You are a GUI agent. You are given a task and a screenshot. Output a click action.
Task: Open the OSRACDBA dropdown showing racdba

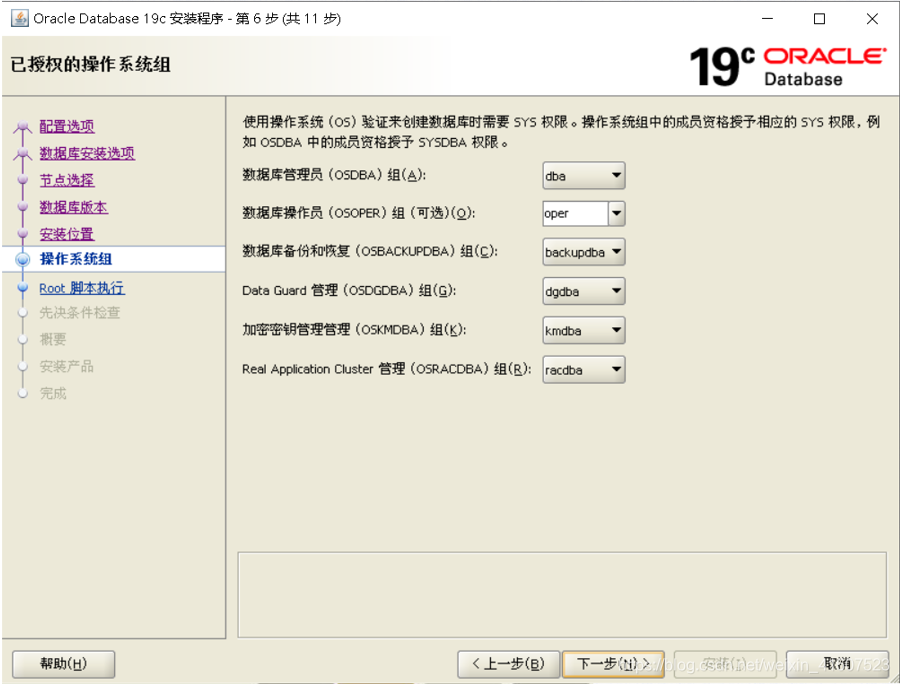point(584,370)
